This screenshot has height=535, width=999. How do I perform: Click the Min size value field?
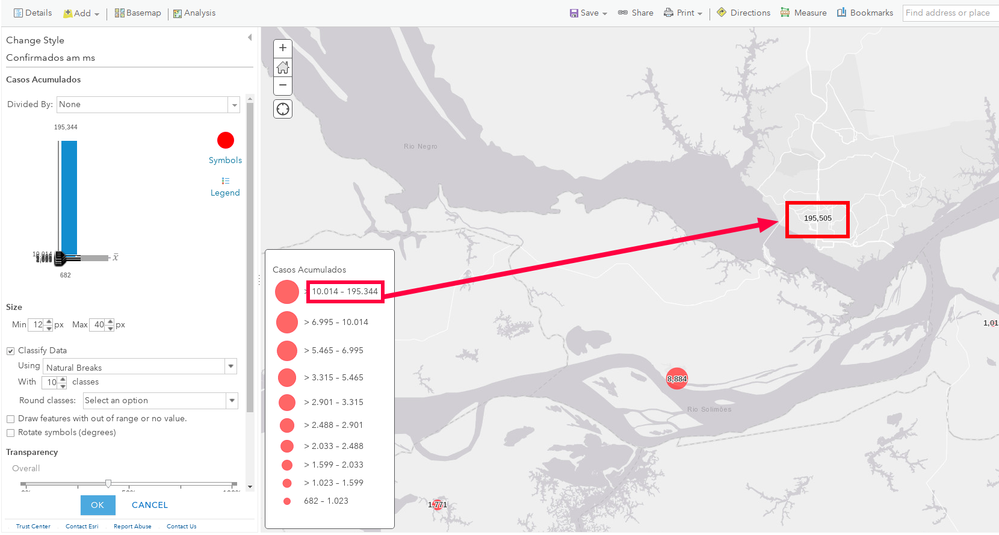click(x=37, y=325)
